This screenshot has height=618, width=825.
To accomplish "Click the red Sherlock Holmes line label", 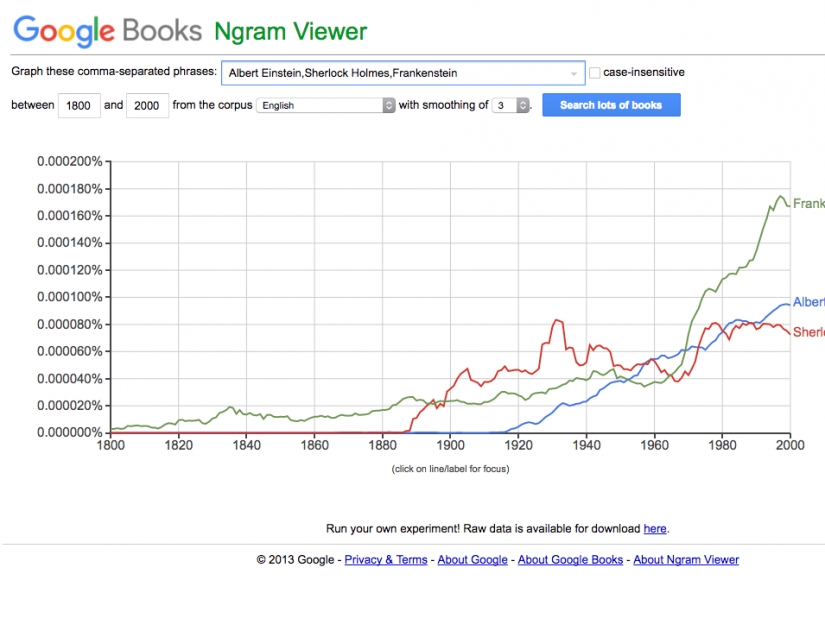I will 808,332.
